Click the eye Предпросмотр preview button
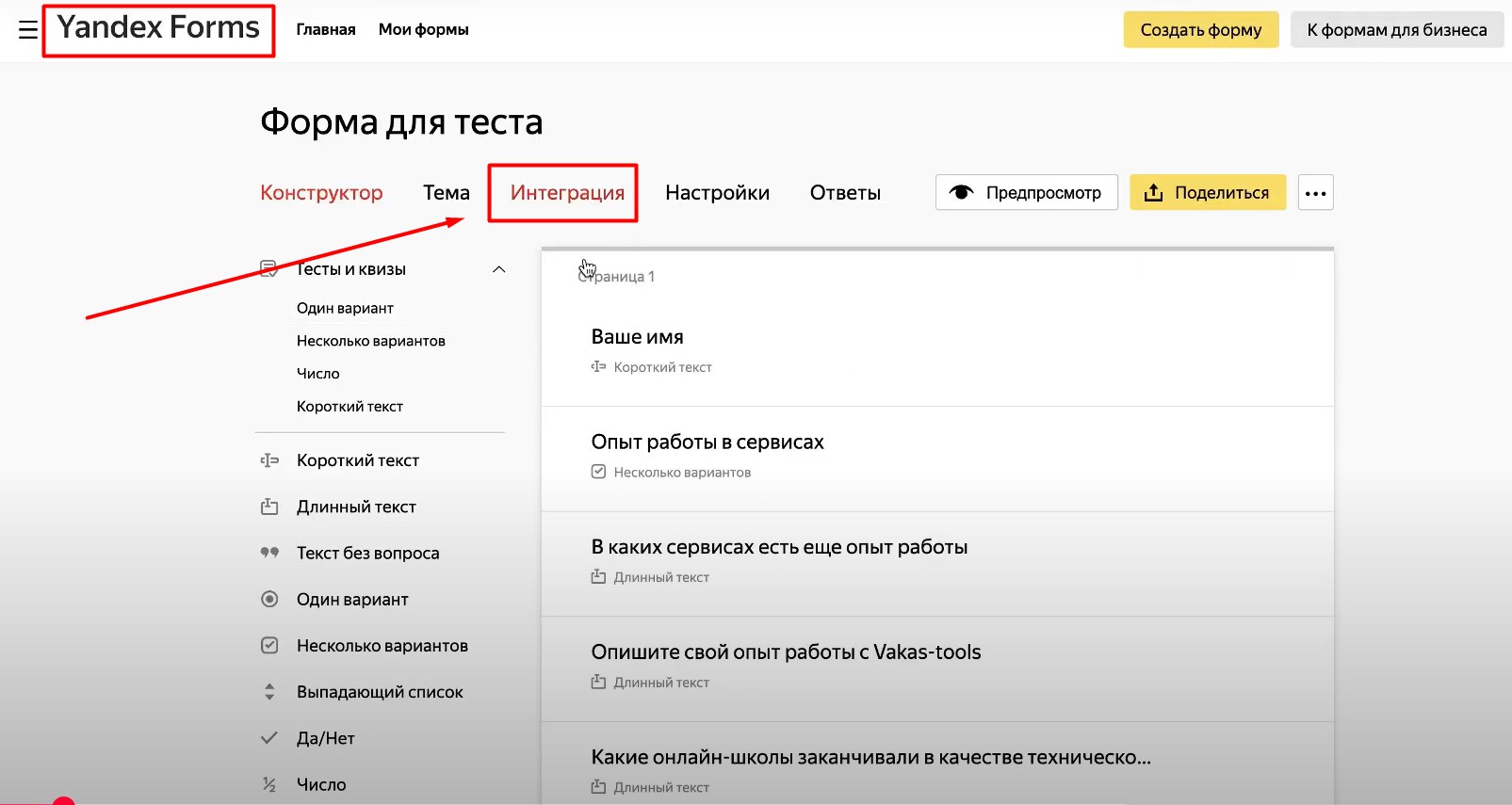Screen dimensions: 1512x805 point(1026,193)
